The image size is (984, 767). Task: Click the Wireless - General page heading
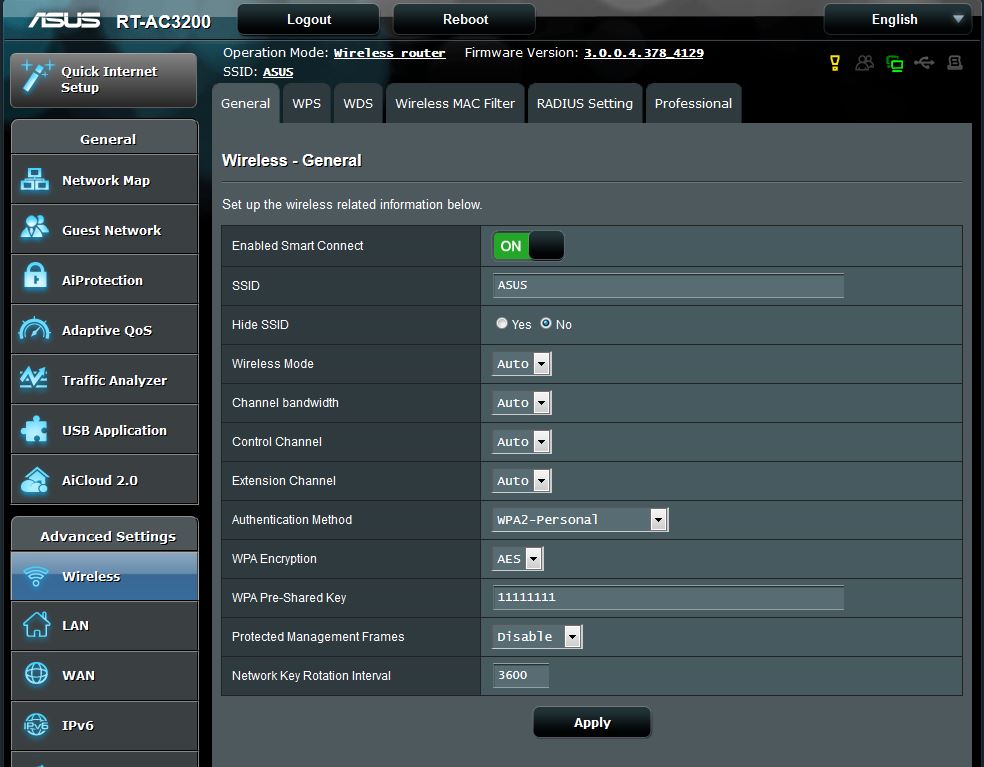click(292, 161)
